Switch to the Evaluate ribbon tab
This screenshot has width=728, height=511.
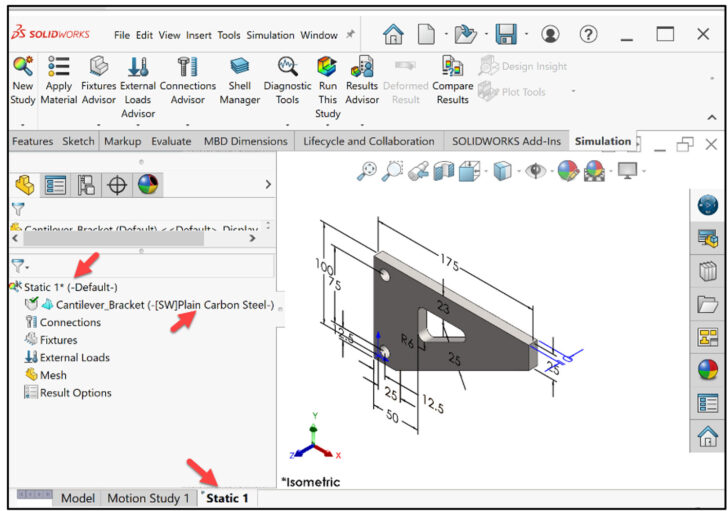pos(171,142)
